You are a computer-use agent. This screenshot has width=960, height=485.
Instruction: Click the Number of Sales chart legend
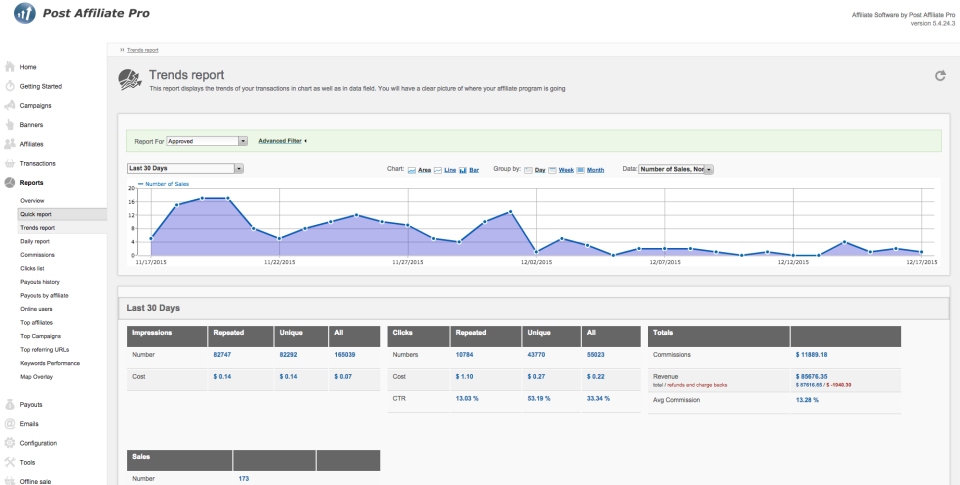[x=163, y=184]
